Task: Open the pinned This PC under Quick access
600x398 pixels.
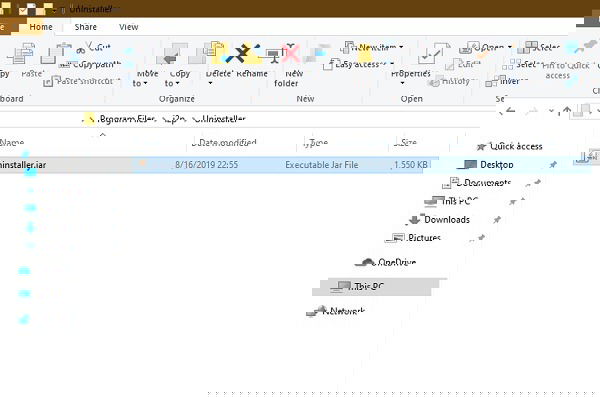Action: [x=452, y=201]
